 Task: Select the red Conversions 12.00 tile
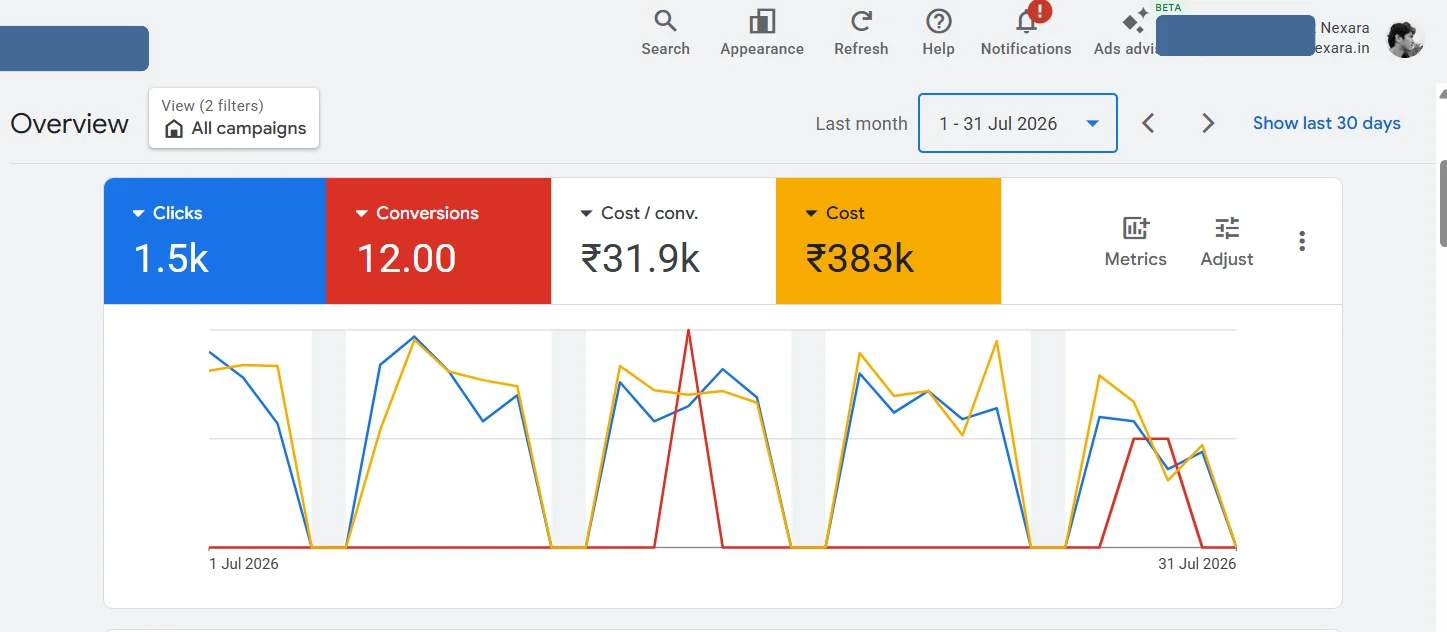438,241
